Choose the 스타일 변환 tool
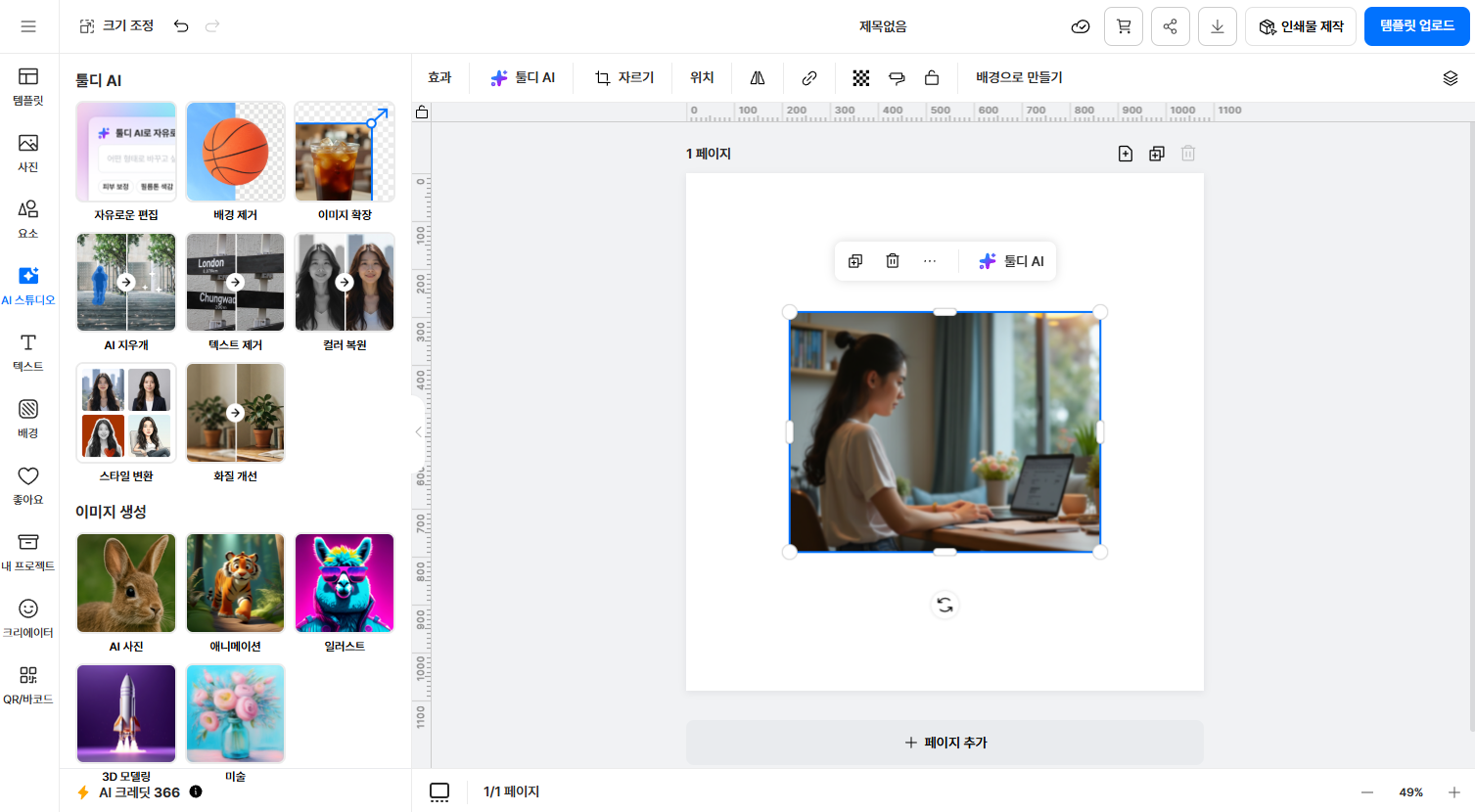This screenshot has width=1475, height=812. [x=126, y=413]
